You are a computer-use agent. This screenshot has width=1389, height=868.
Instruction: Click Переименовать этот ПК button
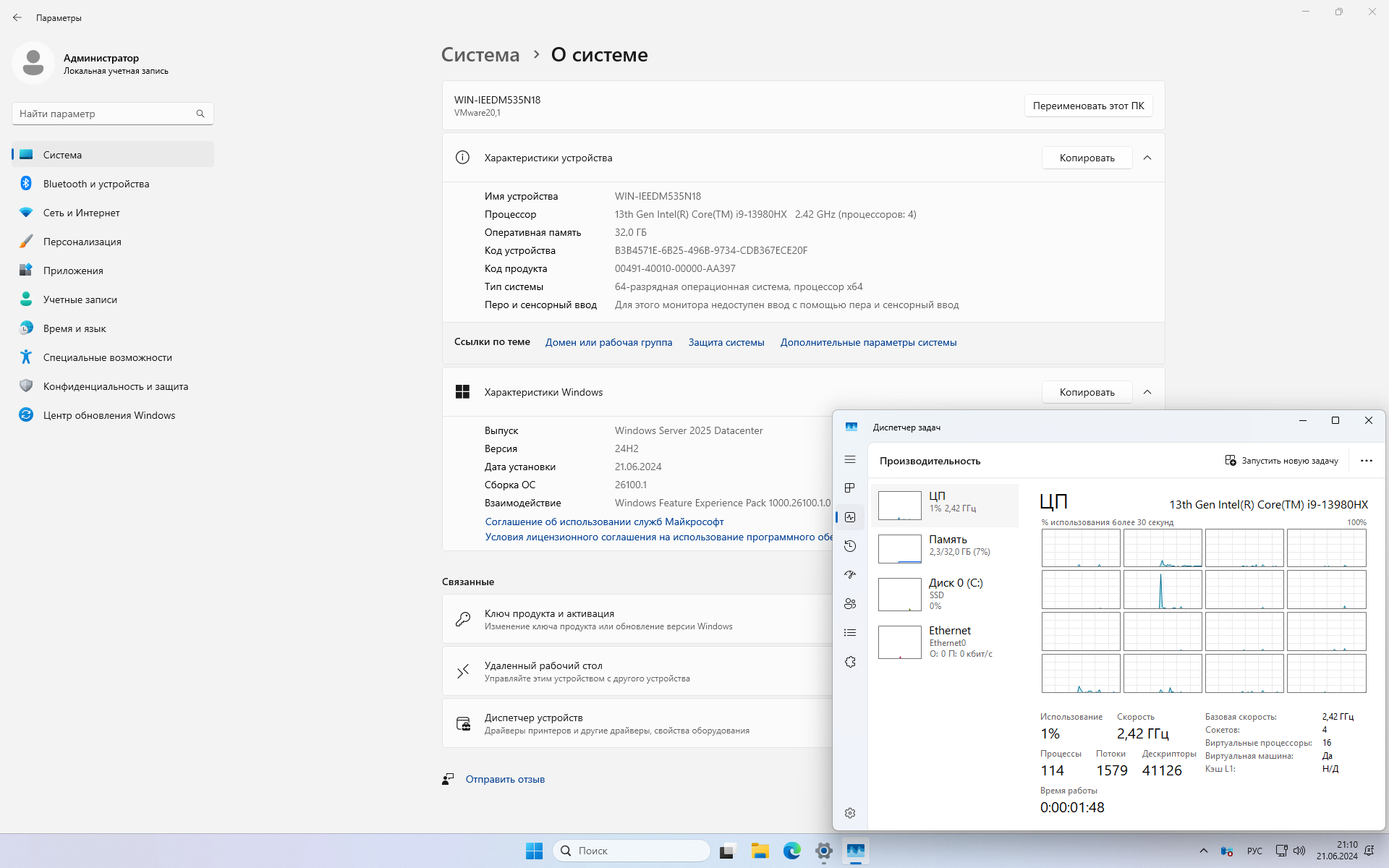(x=1088, y=106)
